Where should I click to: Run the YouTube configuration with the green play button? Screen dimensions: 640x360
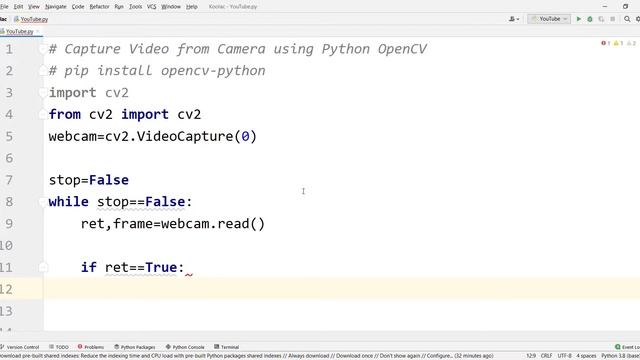[x=578, y=19]
